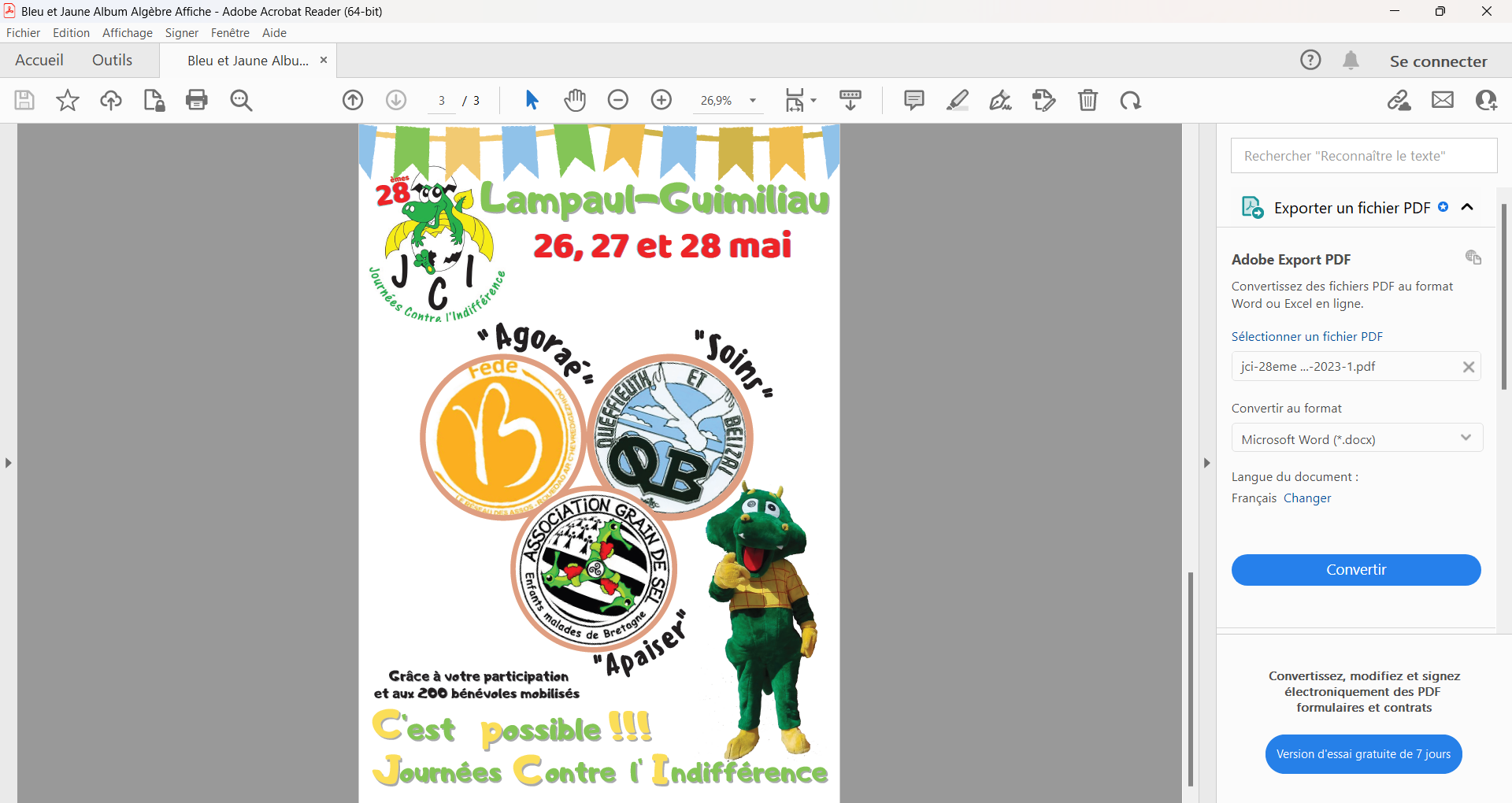Open the Edition menu
This screenshot has height=803, width=1512.
71,32
